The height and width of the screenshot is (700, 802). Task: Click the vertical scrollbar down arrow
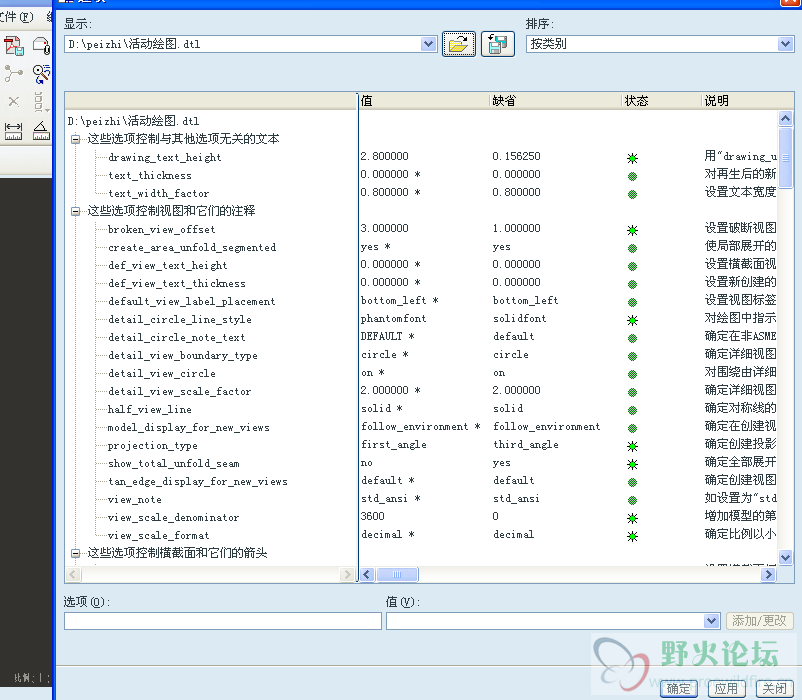click(785, 556)
